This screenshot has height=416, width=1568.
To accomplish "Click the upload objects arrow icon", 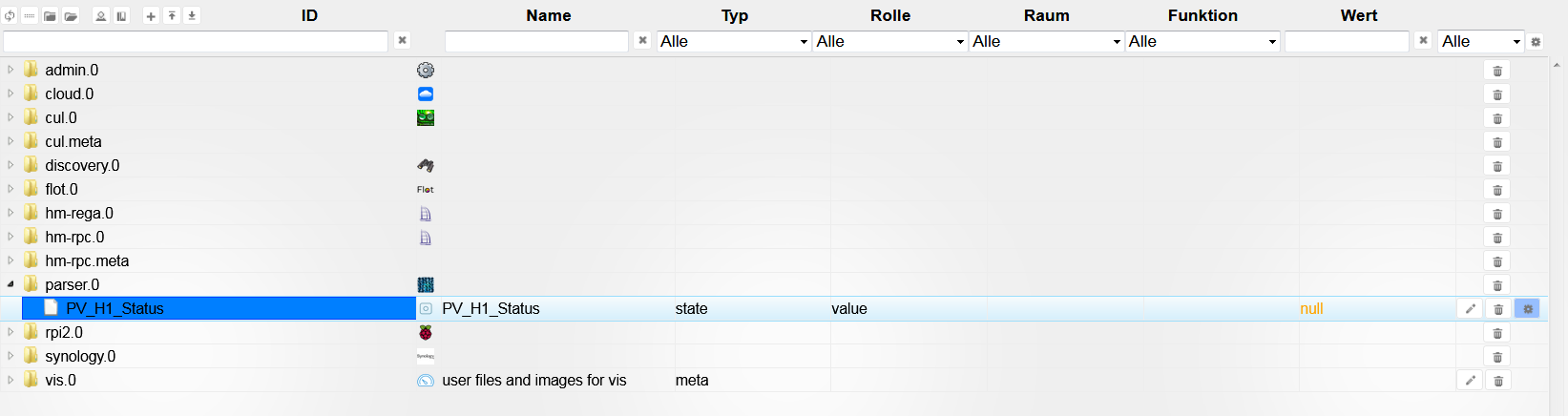I will (172, 16).
